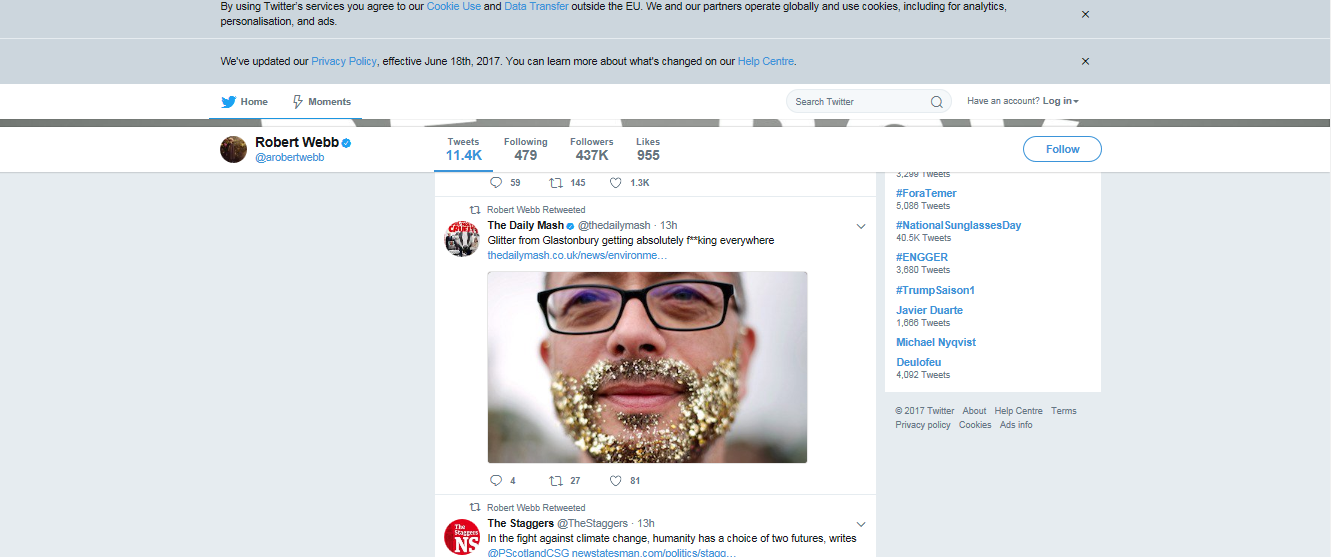The height and width of the screenshot is (557, 1331).
Task: Open the About footer link
Action: (x=974, y=411)
